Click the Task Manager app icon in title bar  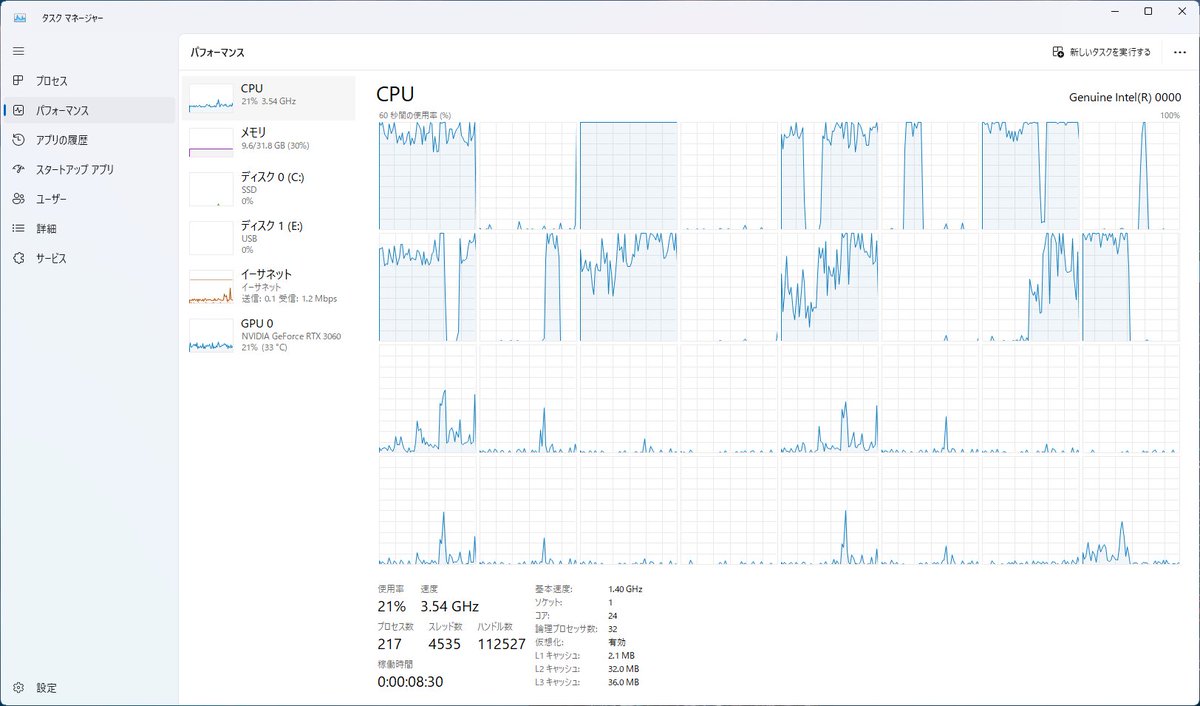pos(19,17)
